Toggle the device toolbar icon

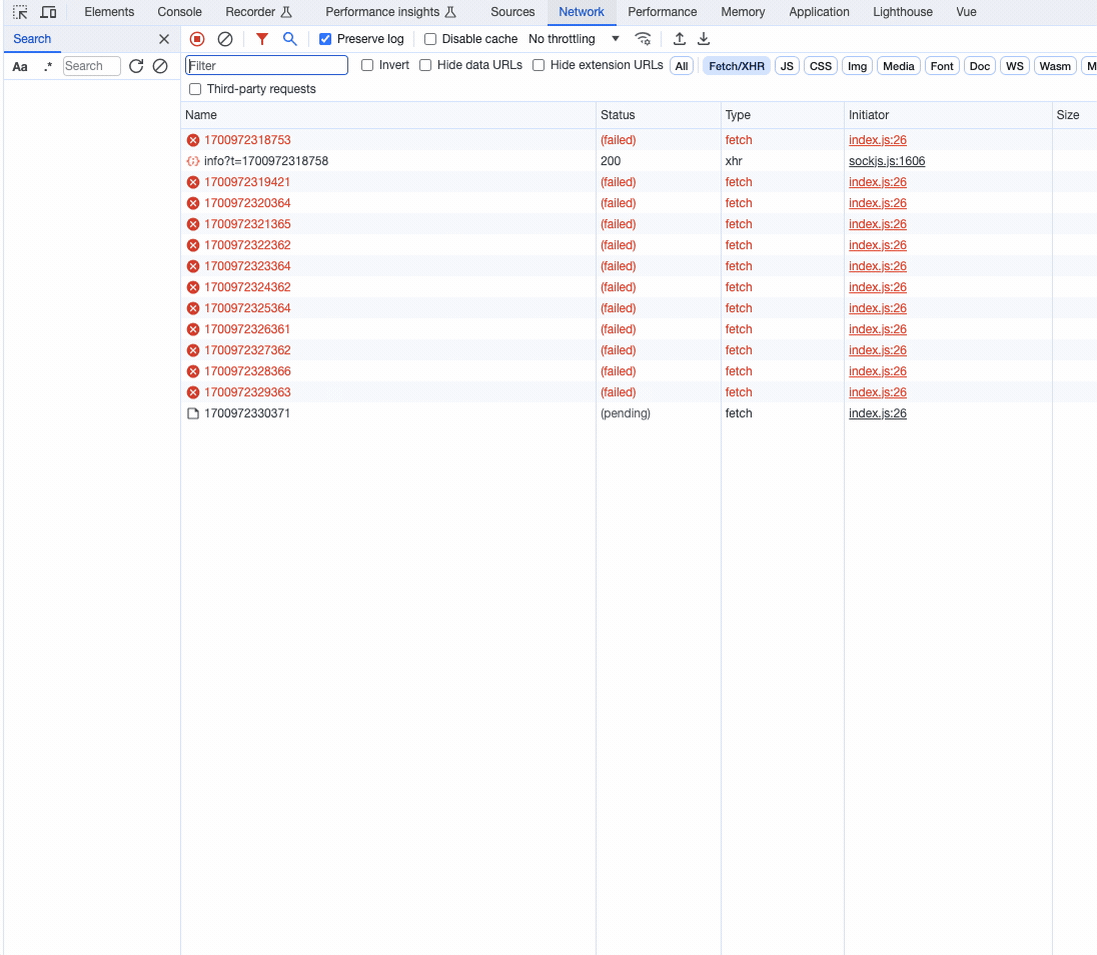pos(48,12)
